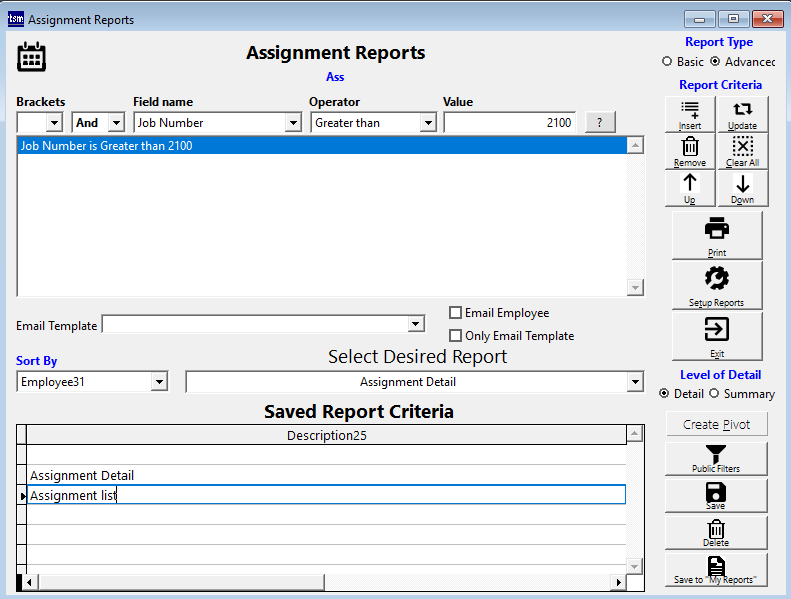791x599 pixels.
Task: Open Setup Reports
Action: [717, 285]
